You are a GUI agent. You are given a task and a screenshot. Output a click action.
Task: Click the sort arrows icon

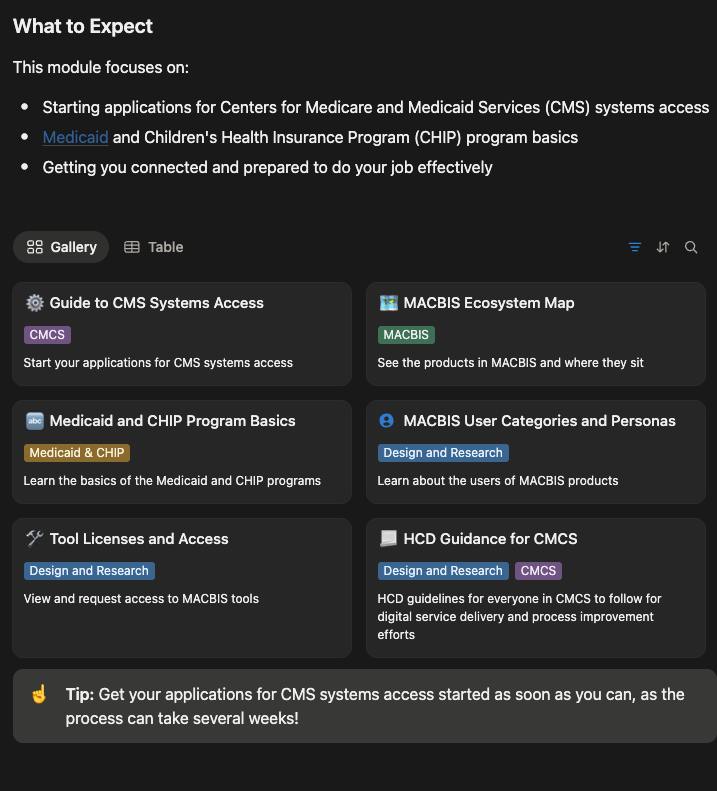662,247
